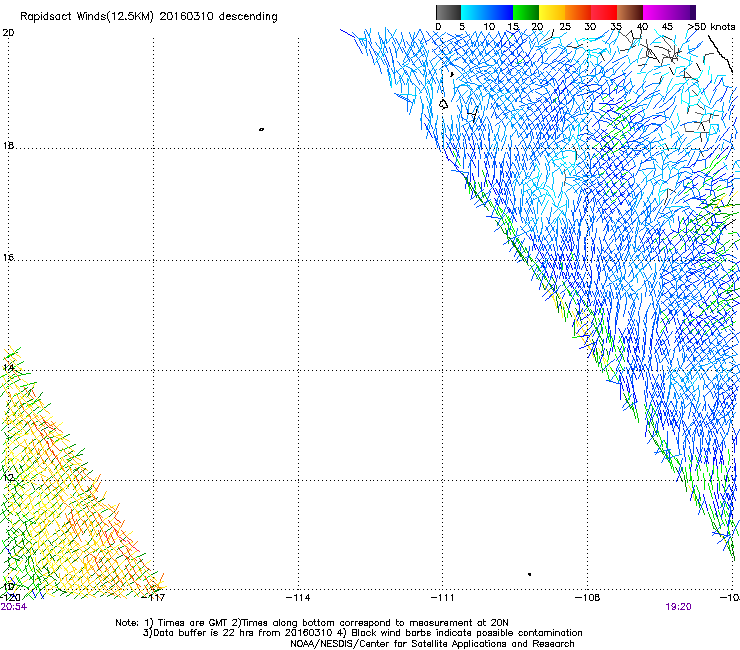Click the '>50 knots' legend label
The height and width of the screenshot is (650, 740).
pyautogui.click(x=711, y=27)
